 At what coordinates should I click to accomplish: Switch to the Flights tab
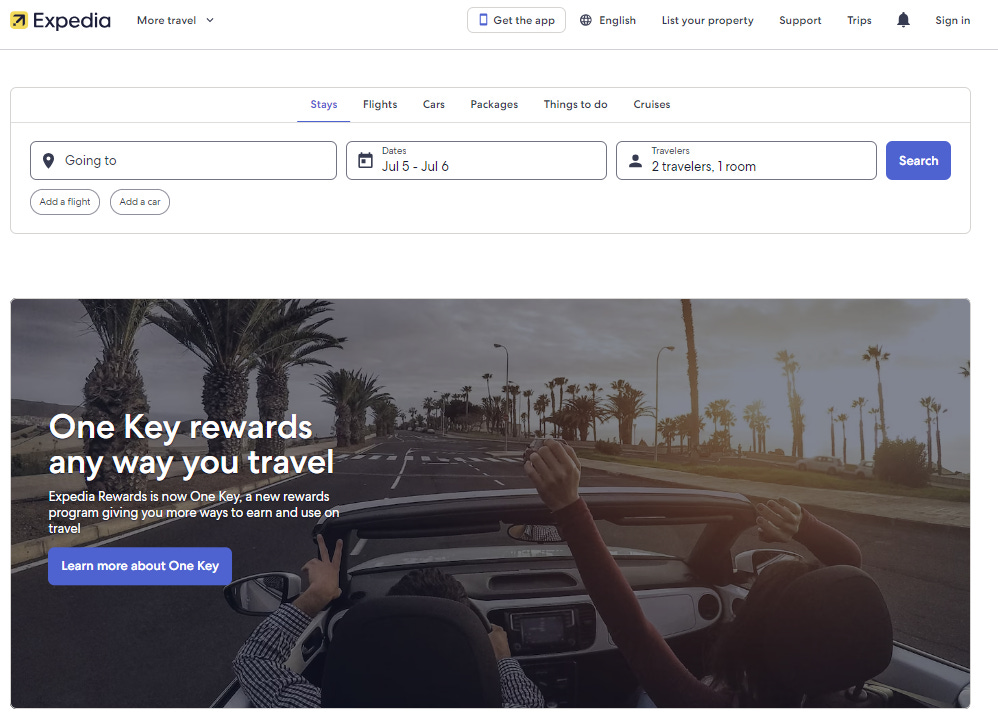380,104
